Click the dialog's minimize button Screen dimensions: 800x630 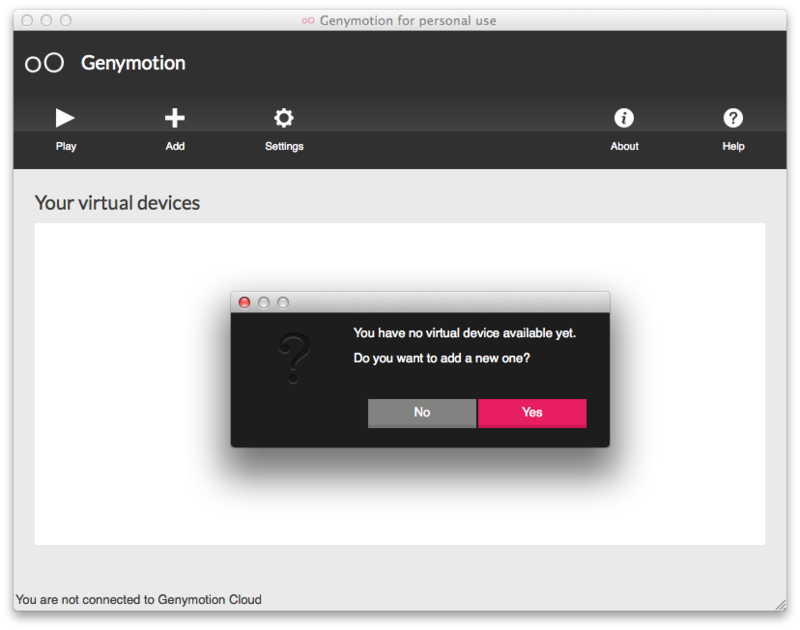[x=263, y=303]
